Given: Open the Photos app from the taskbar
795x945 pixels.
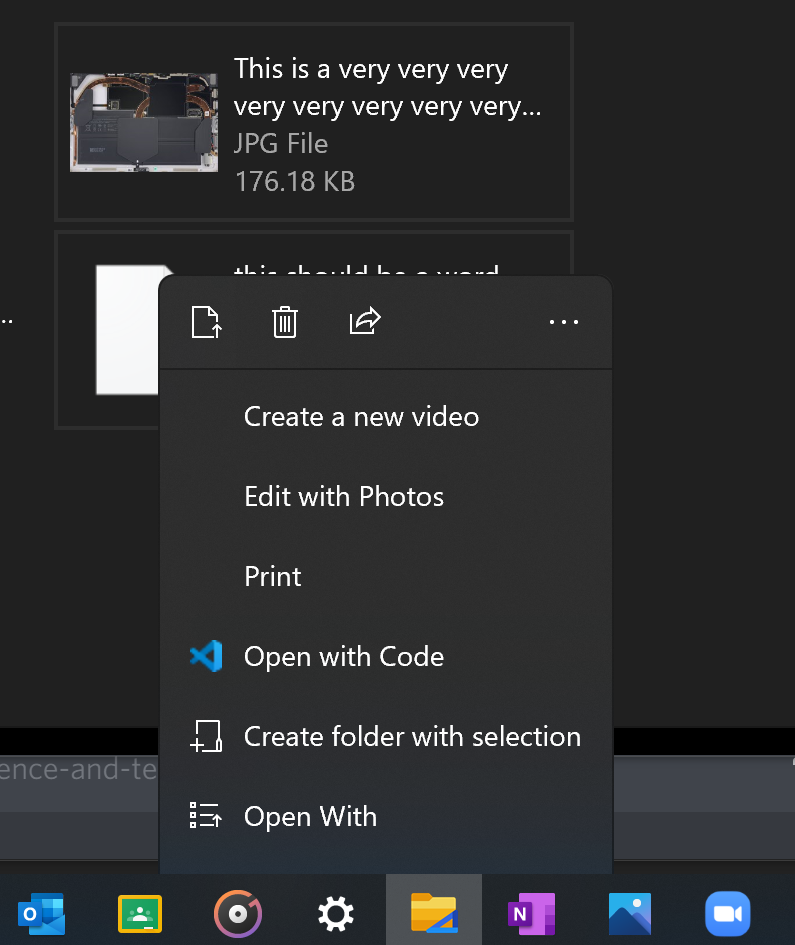Looking at the screenshot, I should (x=629, y=913).
